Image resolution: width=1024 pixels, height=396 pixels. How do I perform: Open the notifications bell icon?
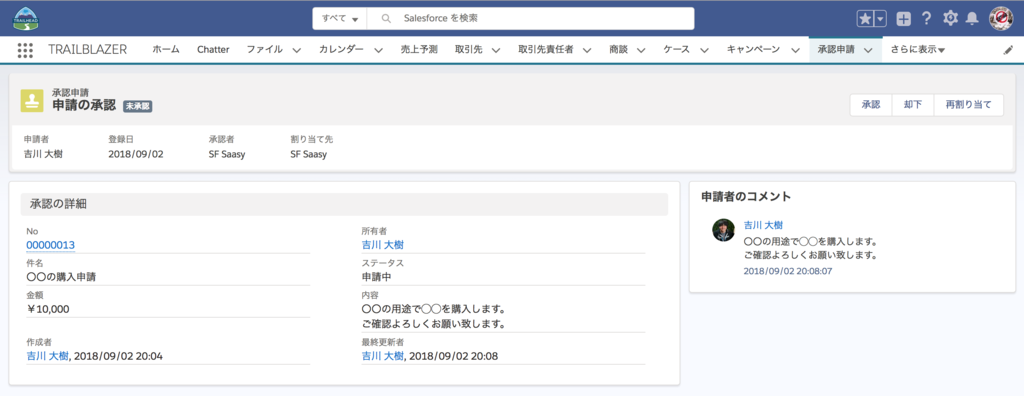pyautogui.click(x=972, y=18)
